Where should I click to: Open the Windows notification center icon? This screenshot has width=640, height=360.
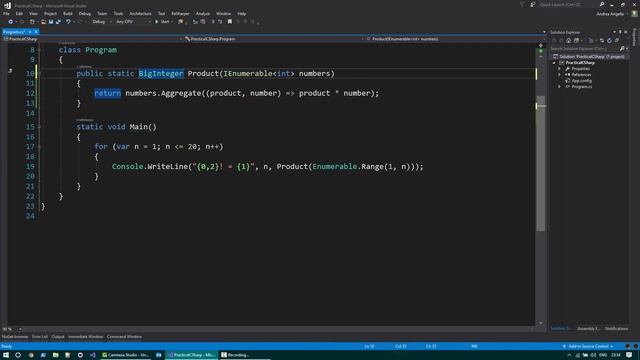click(629, 355)
